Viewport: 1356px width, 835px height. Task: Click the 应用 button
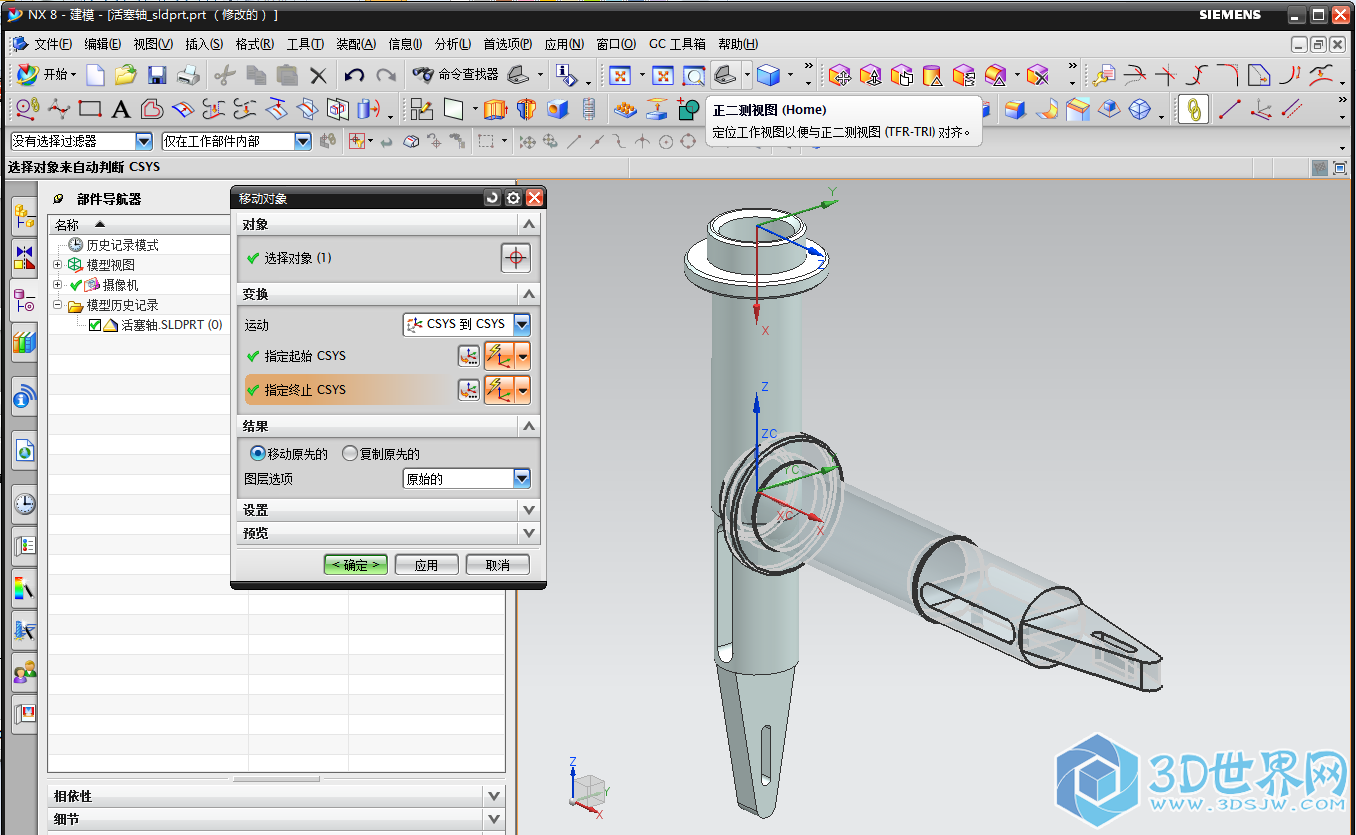(427, 565)
